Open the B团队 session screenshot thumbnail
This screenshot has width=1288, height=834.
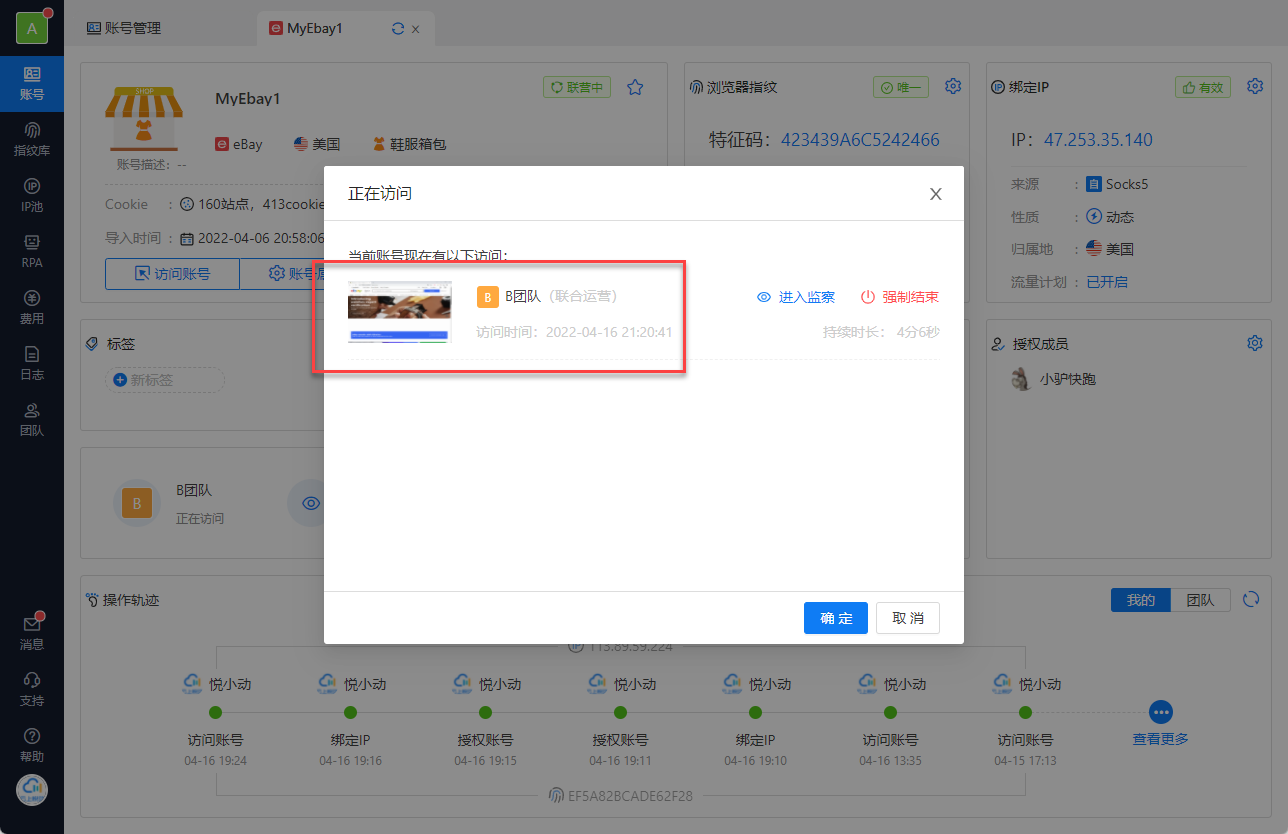click(399, 313)
